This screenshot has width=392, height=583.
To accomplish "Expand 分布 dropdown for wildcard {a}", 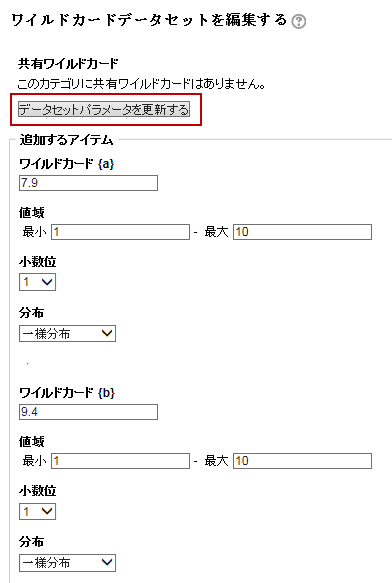I will pyautogui.click(x=67, y=334).
